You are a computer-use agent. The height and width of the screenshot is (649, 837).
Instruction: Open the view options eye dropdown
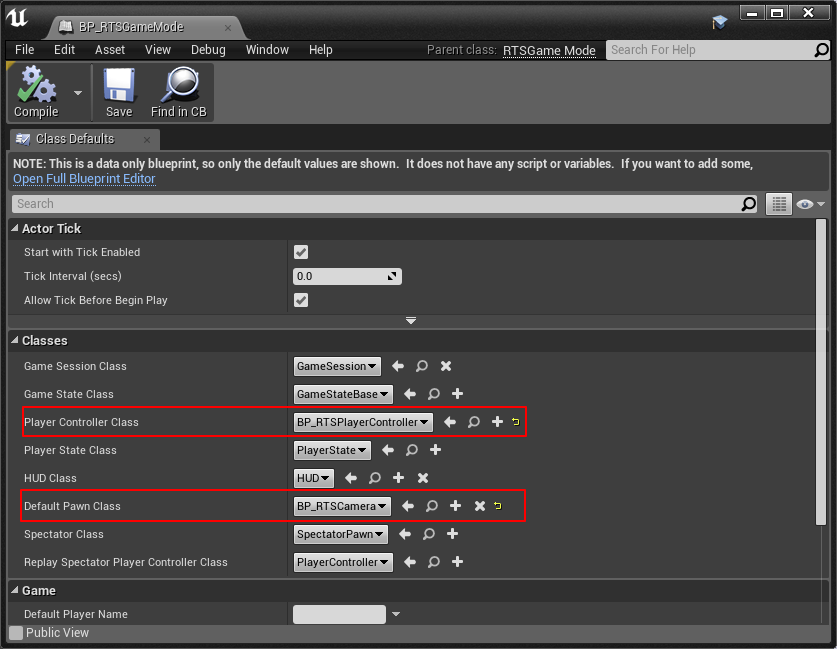810,204
